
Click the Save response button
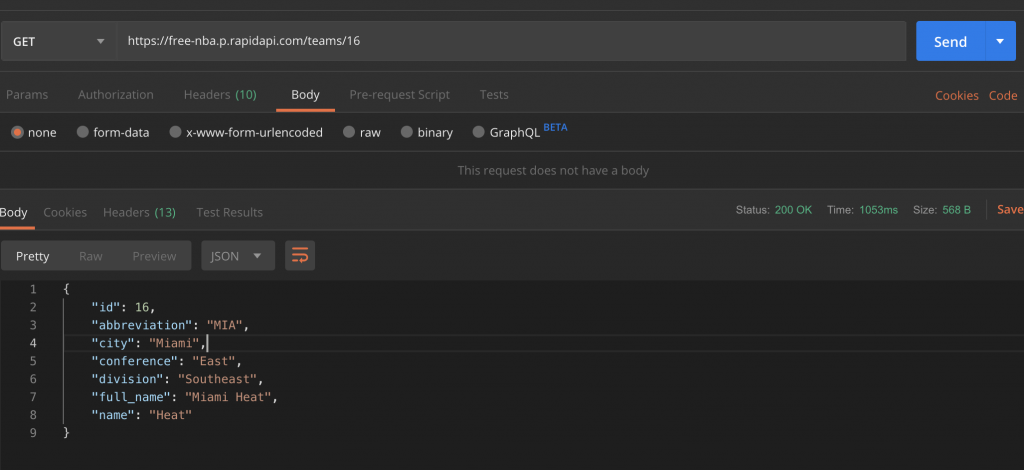(1010, 210)
